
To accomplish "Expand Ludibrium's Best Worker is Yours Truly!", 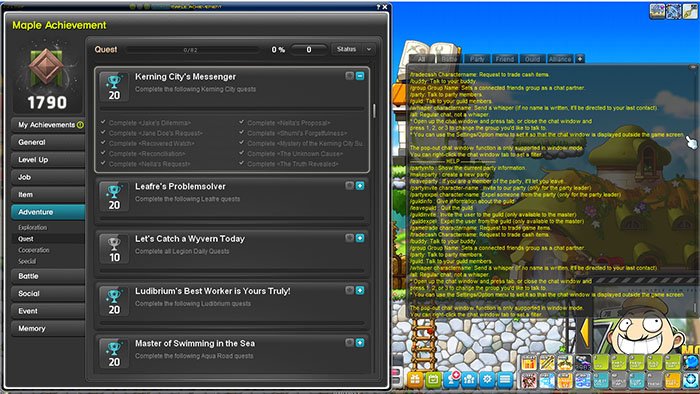I will click(360, 290).
